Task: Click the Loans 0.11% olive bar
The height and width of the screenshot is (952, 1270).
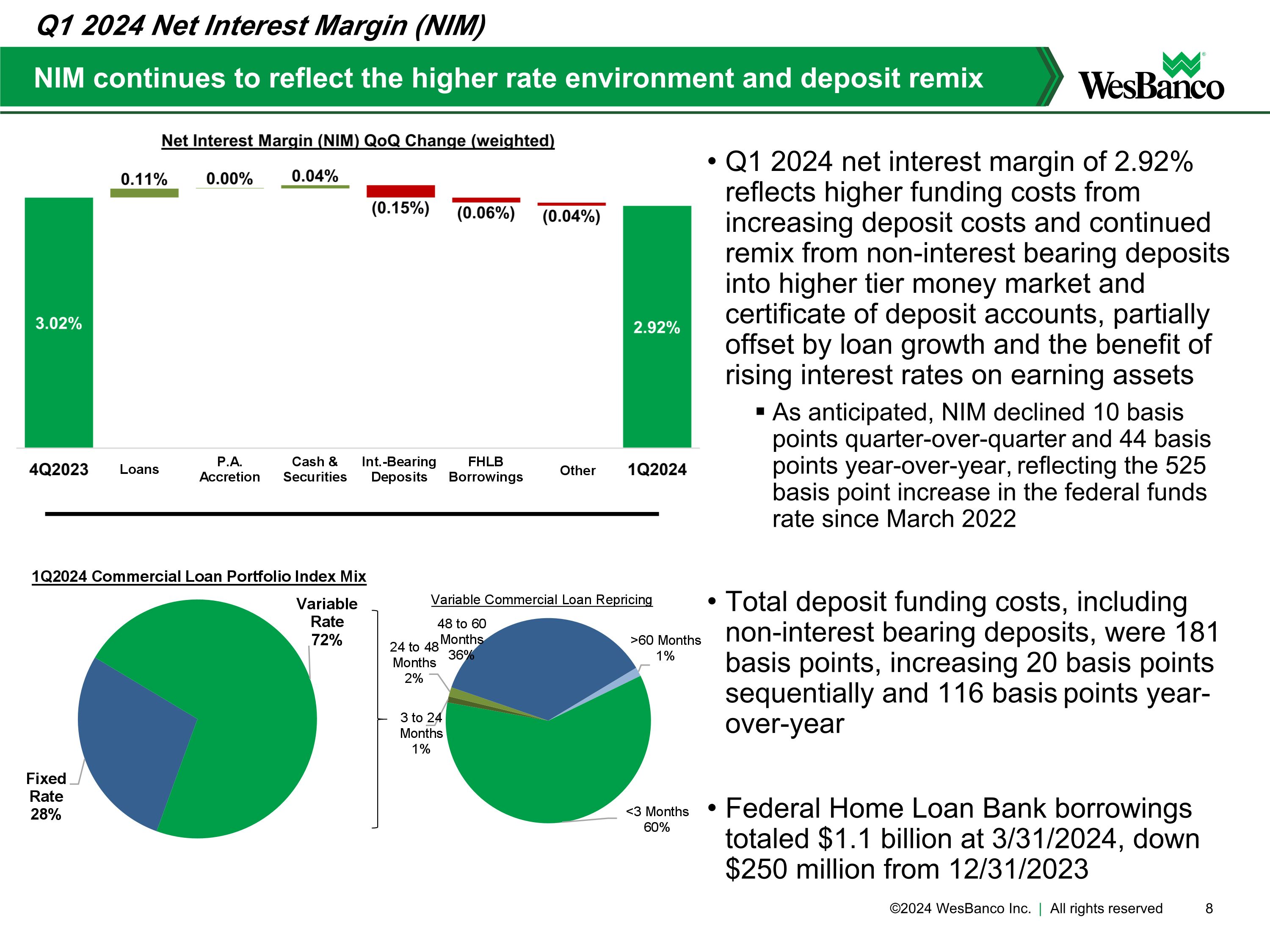Action: 144,193
